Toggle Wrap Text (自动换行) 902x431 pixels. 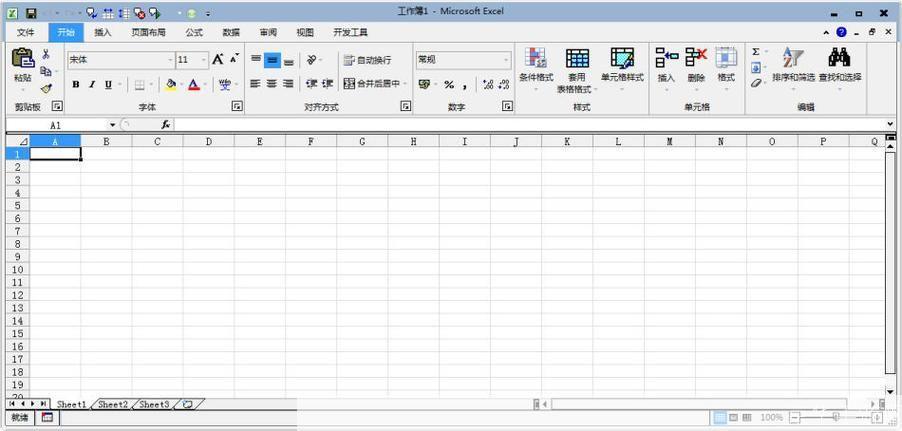click(x=367, y=60)
